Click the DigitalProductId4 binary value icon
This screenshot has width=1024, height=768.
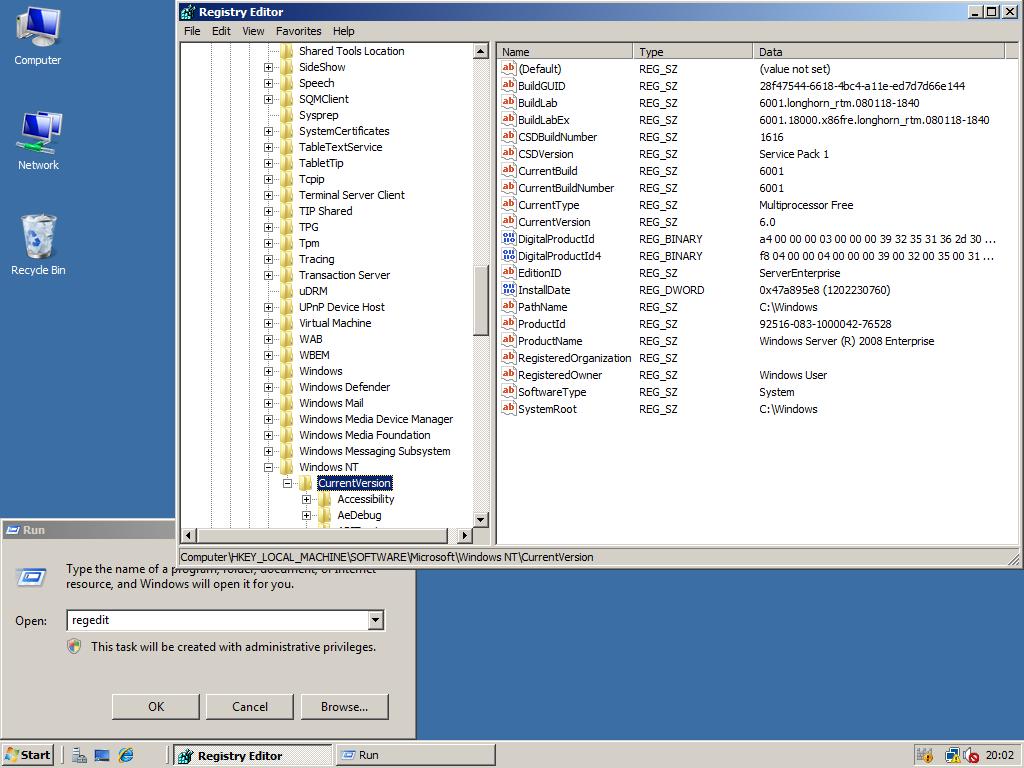coord(509,255)
